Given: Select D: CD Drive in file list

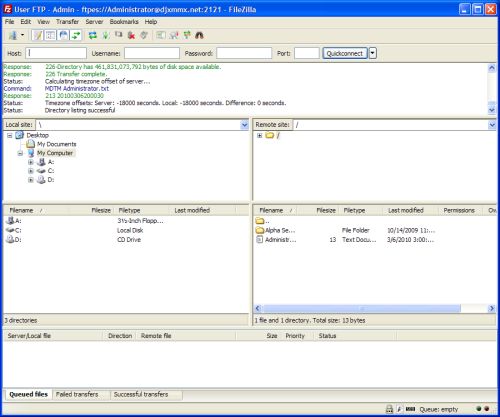Looking at the screenshot, I should (x=14, y=240).
